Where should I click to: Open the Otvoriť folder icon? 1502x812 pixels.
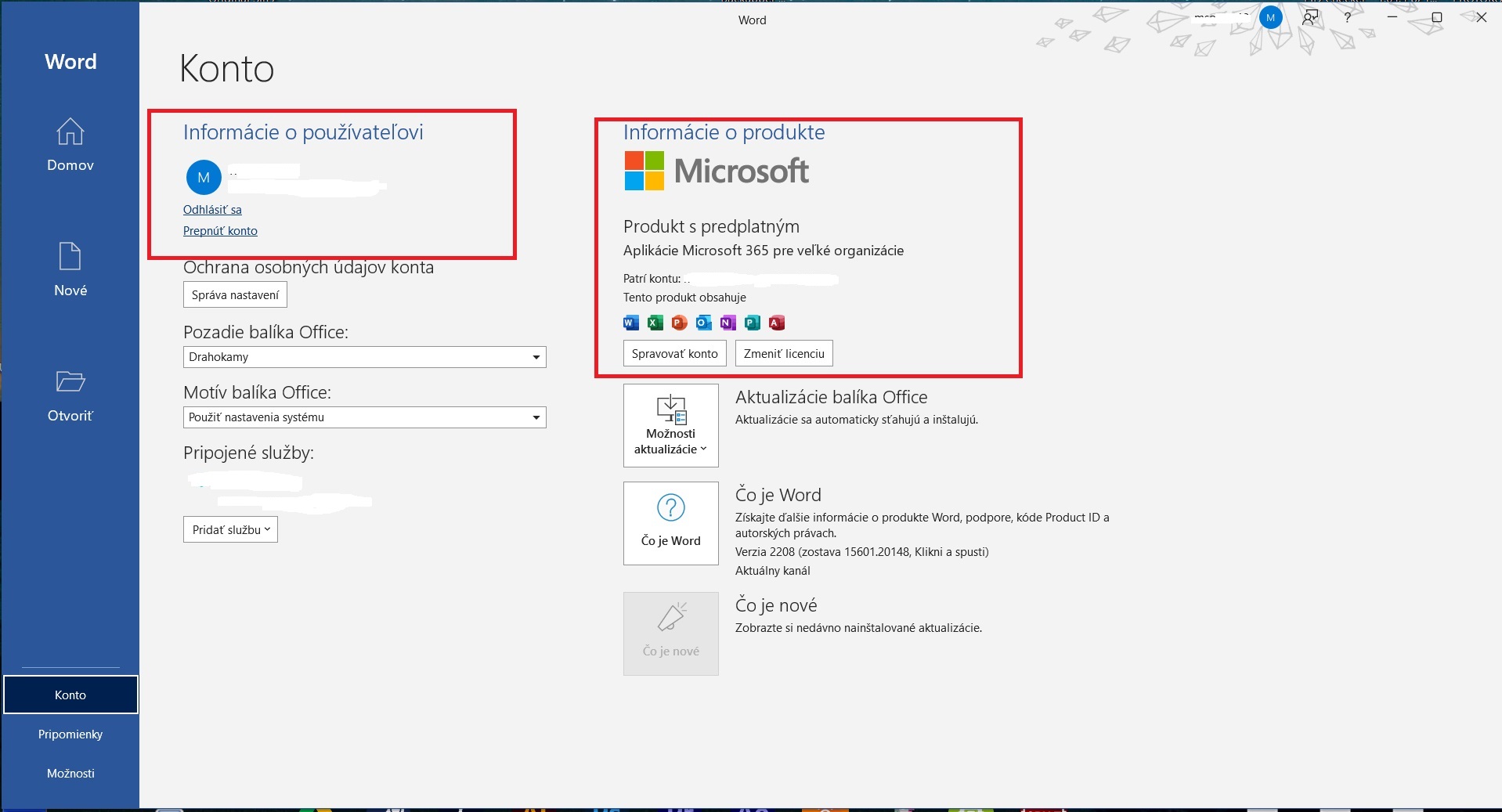click(70, 381)
